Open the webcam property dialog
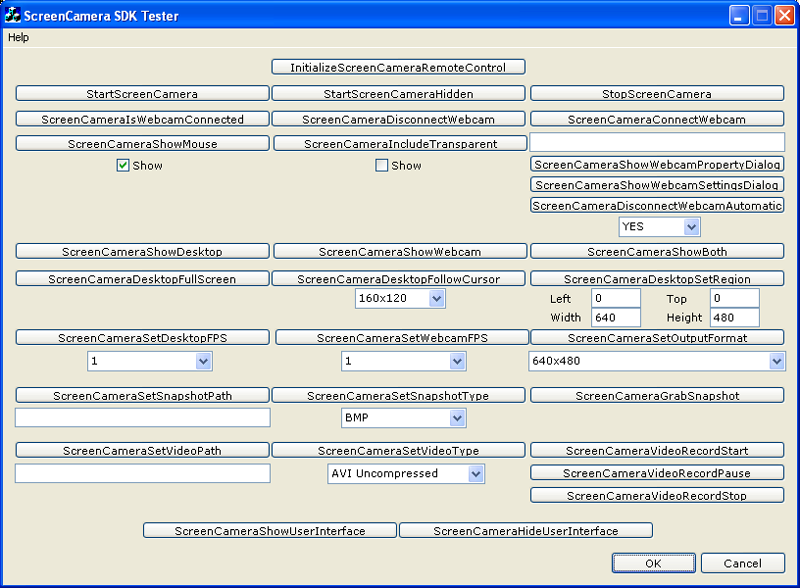The width and height of the screenshot is (800, 588). 658,164
